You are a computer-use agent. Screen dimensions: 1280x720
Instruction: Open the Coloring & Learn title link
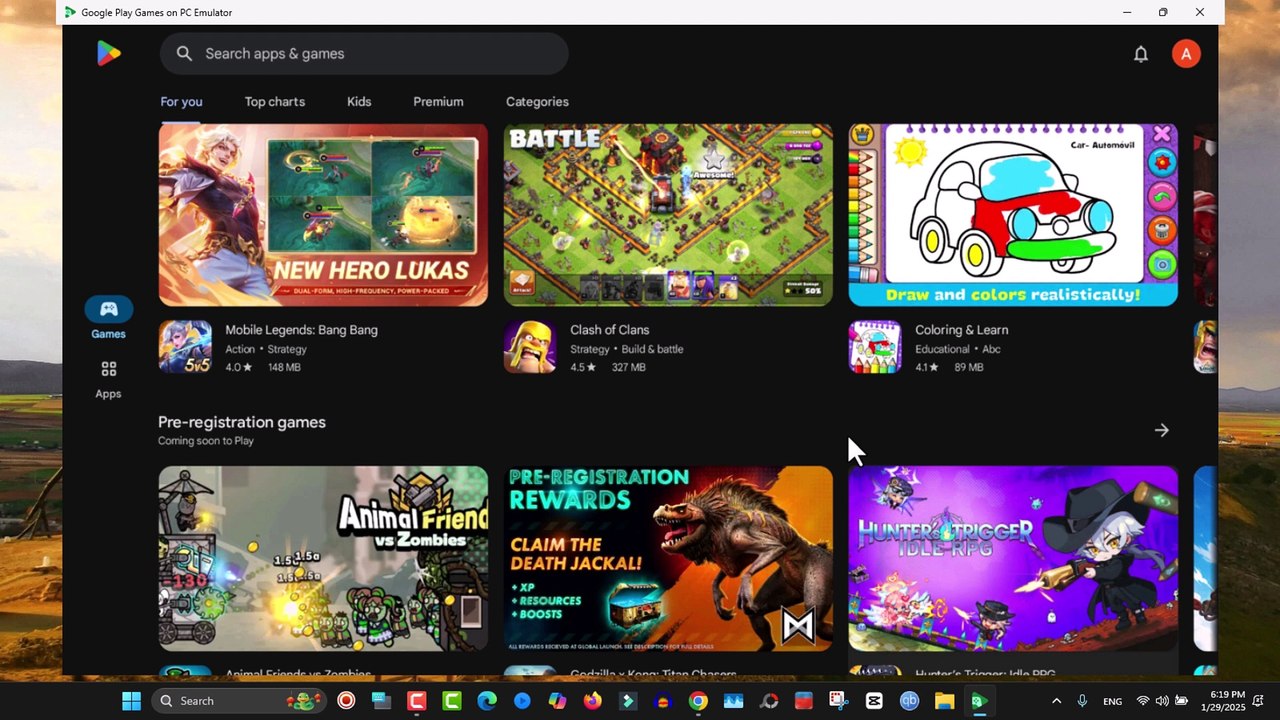pos(962,330)
